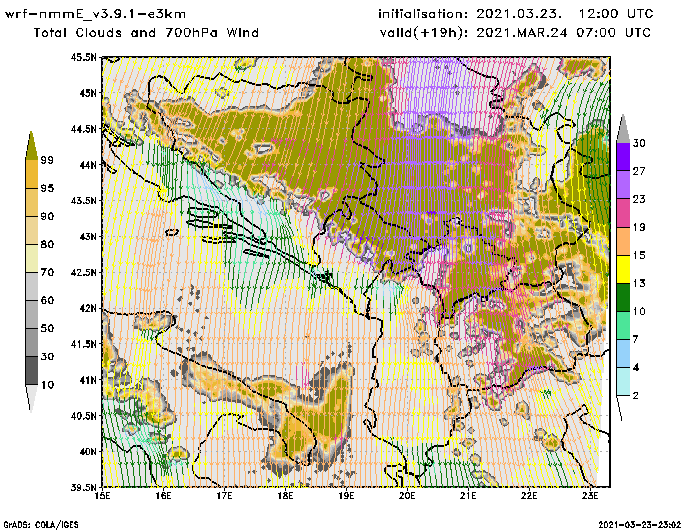Click the purple 27-30 wind legend swatch

coord(623,157)
